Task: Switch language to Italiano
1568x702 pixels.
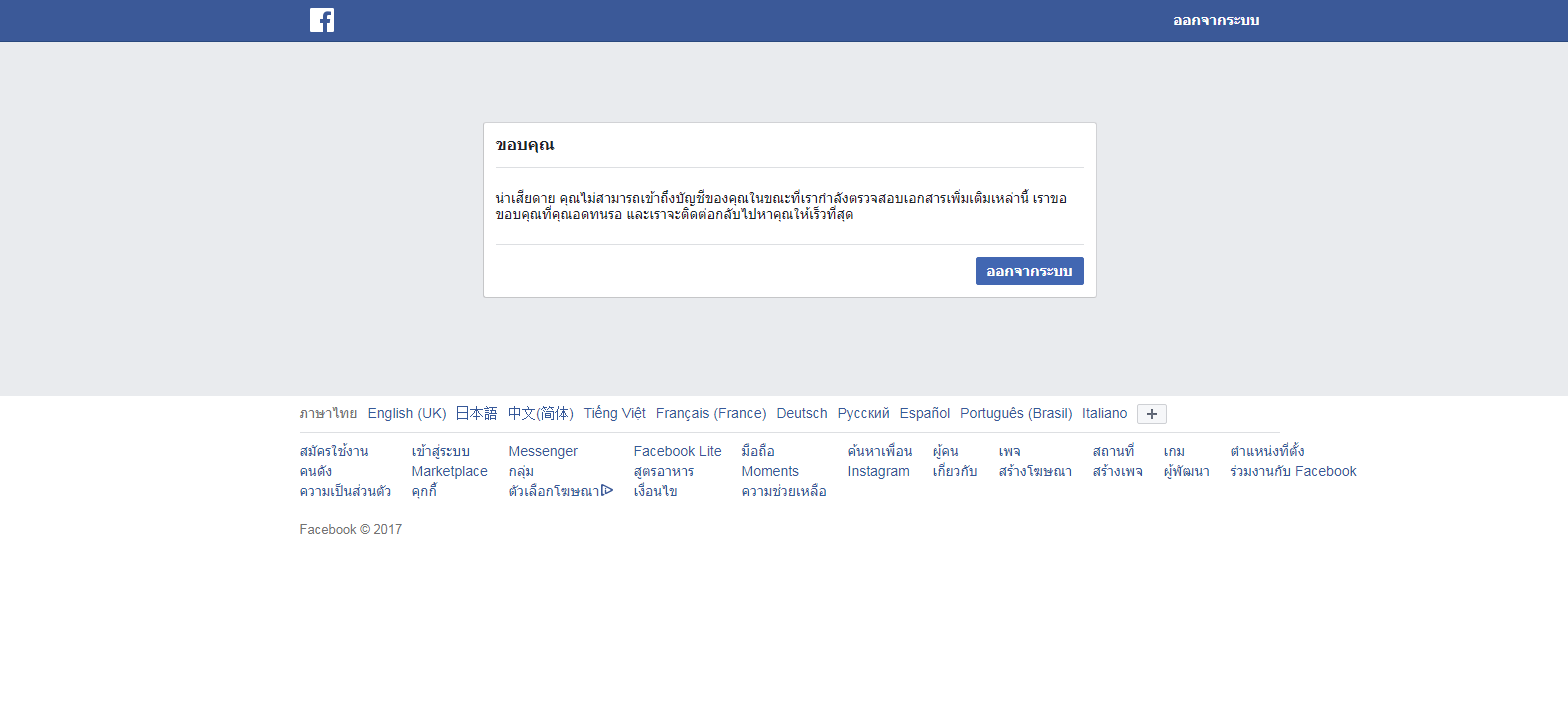Action: click(1104, 413)
